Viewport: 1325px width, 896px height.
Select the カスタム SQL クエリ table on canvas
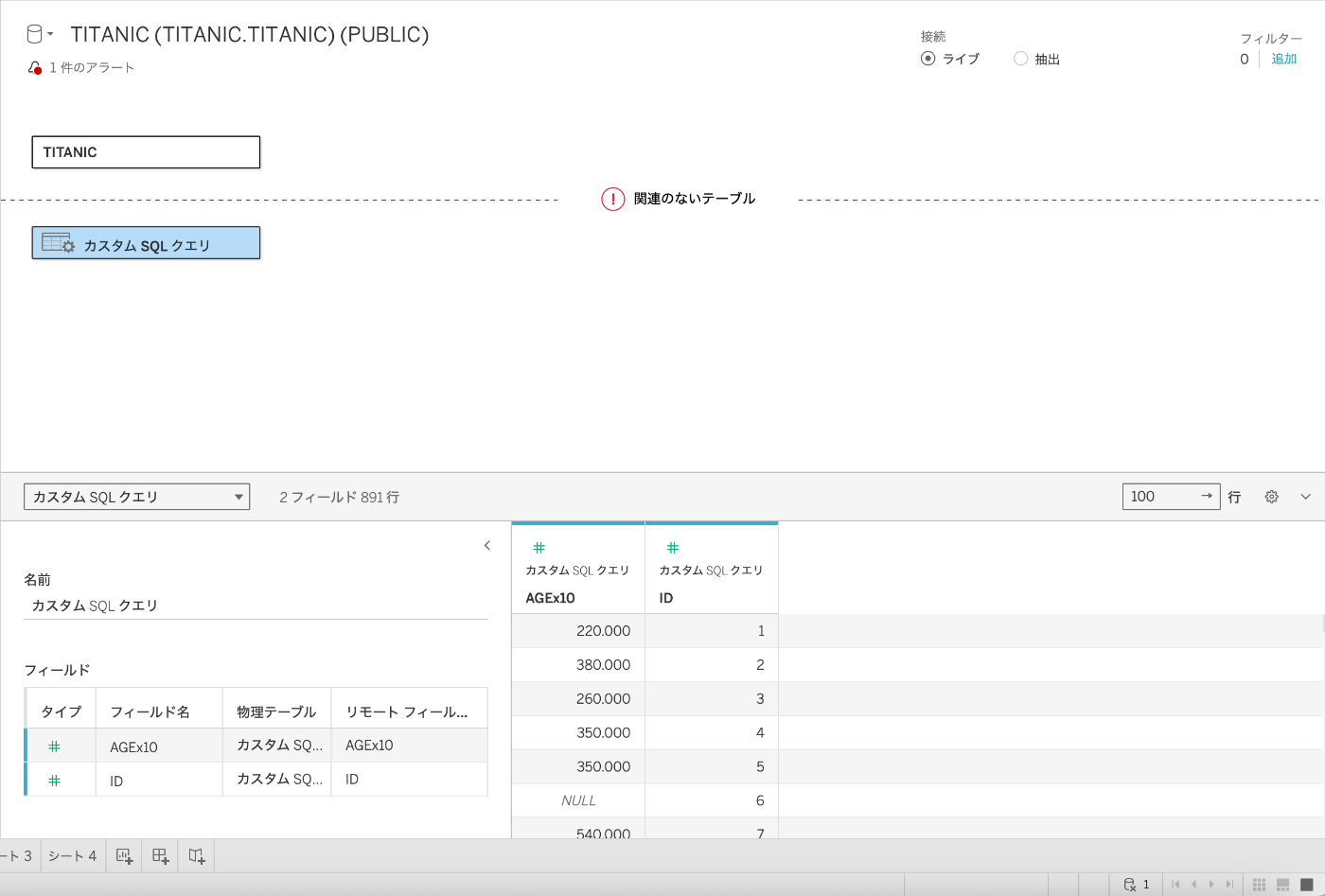[x=146, y=243]
